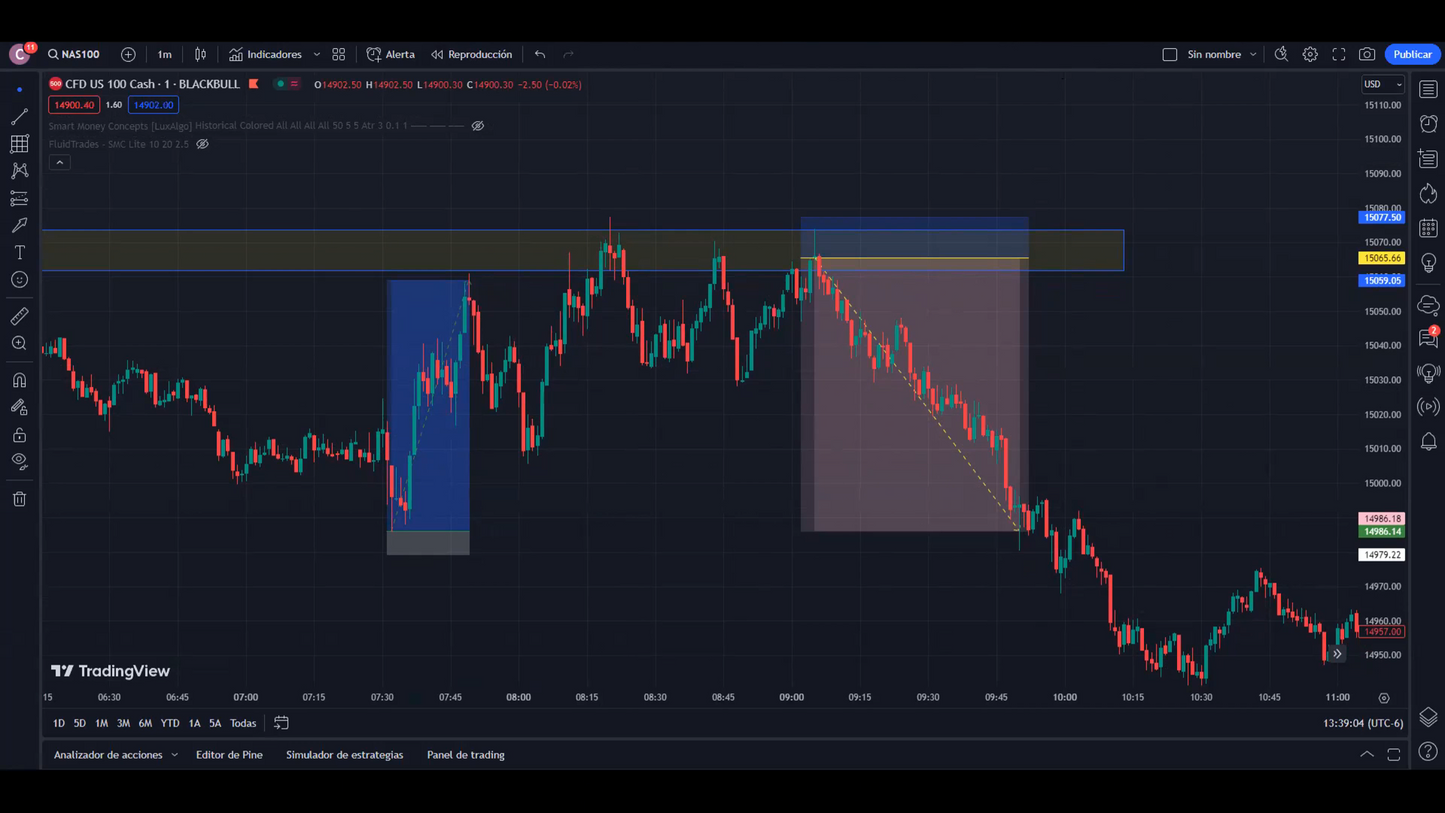This screenshot has height=813, width=1445.
Task: Select the Text annotation tool
Action: coord(19,253)
